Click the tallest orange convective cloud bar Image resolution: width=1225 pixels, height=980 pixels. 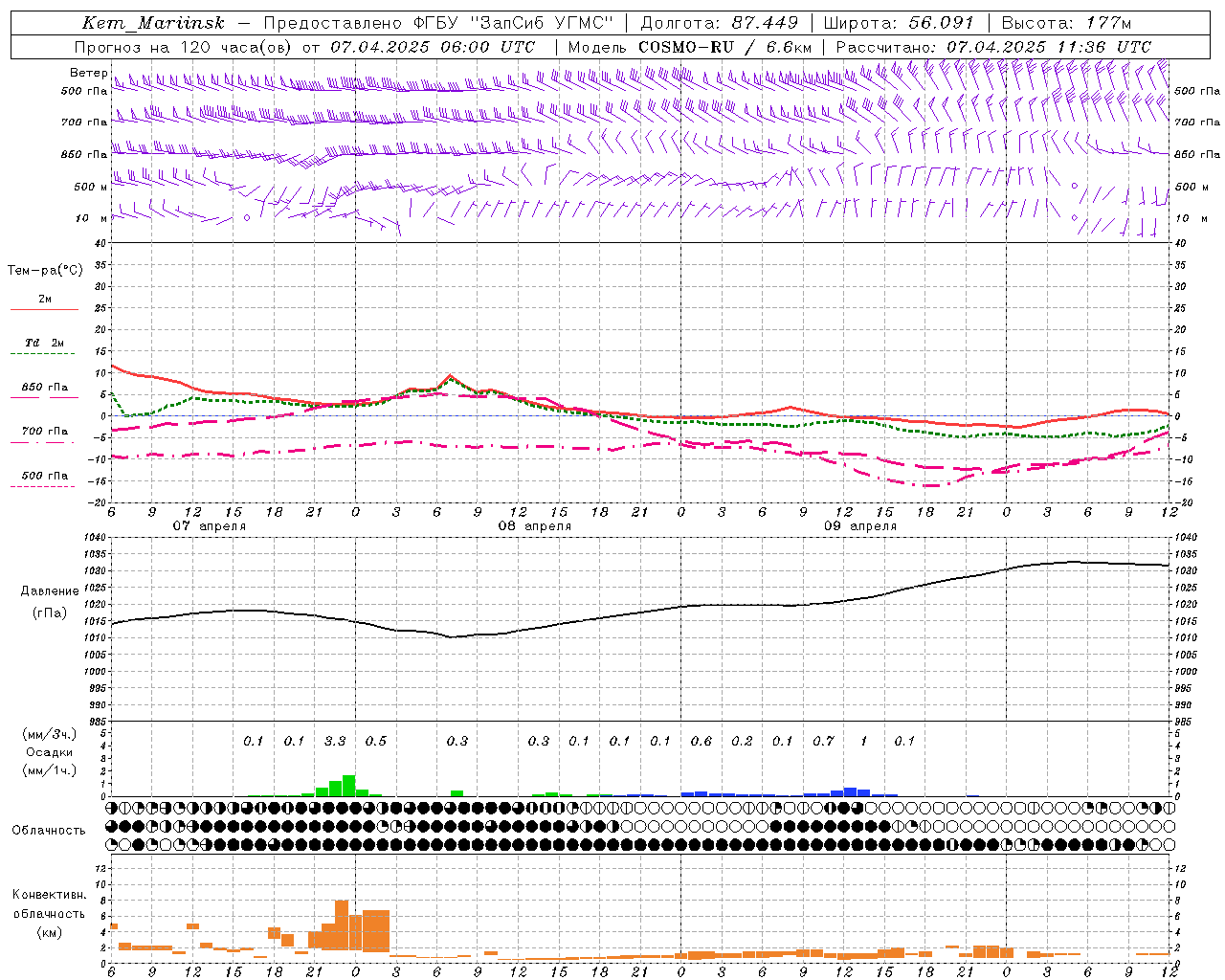[x=342, y=925]
